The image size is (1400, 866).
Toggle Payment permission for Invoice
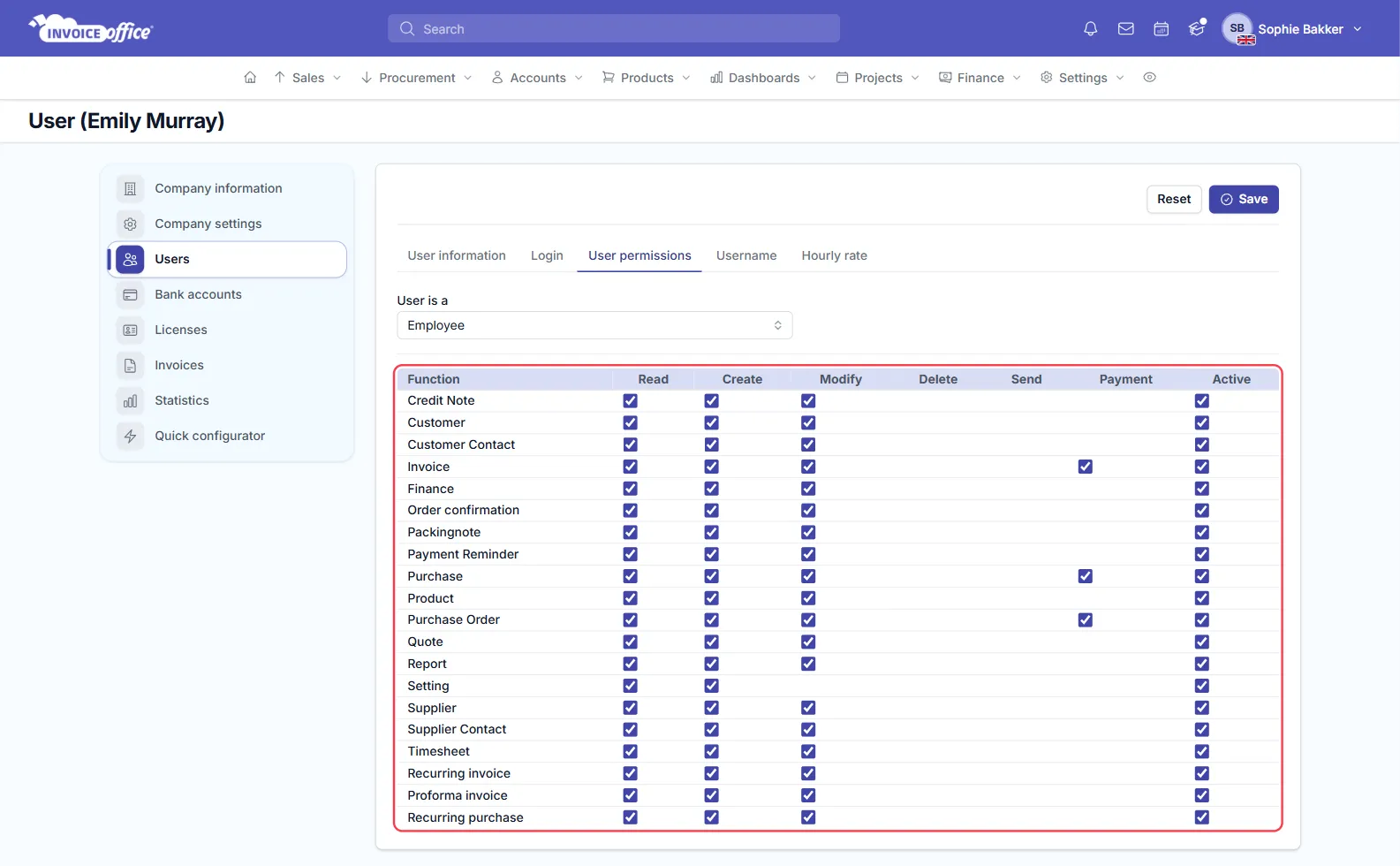click(x=1086, y=467)
